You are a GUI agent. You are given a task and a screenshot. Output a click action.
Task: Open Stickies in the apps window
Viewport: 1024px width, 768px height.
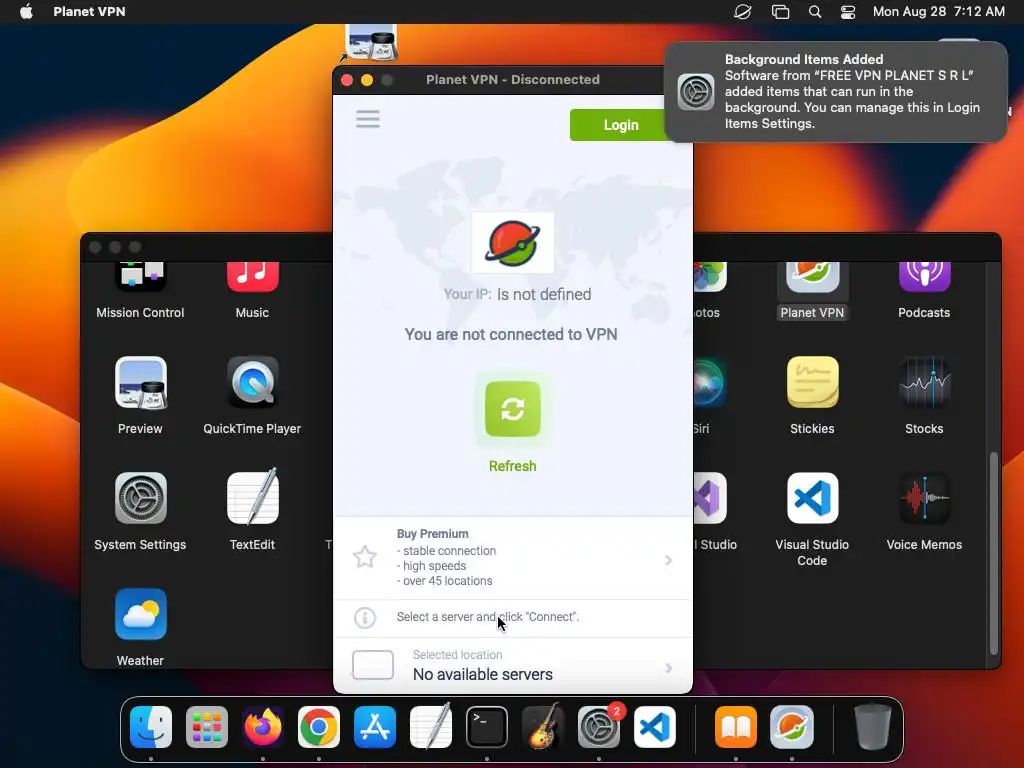tap(812, 396)
